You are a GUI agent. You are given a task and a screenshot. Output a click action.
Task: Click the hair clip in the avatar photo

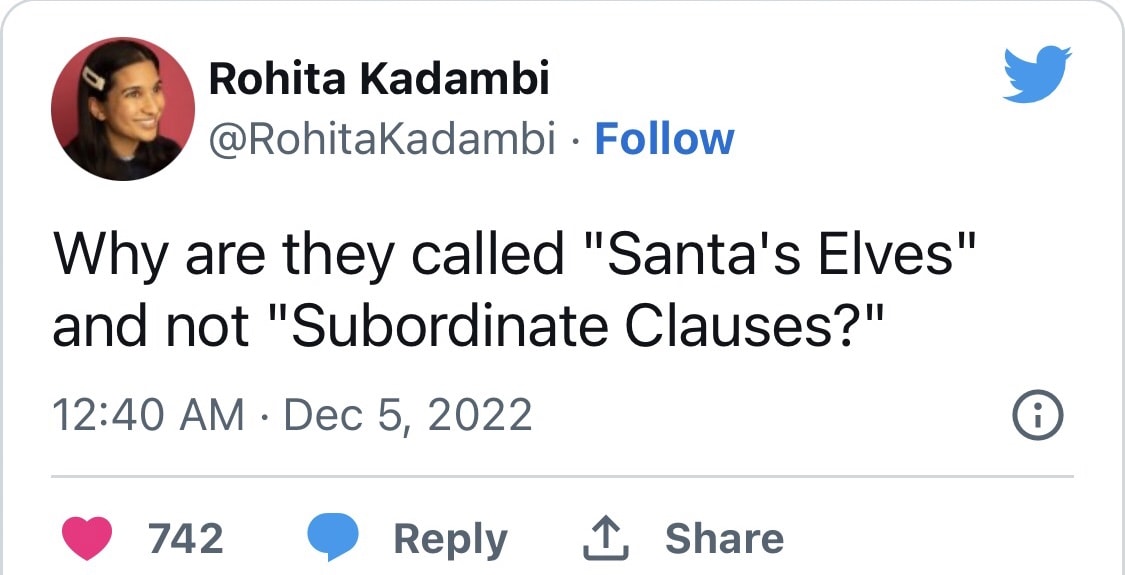[x=94, y=77]
